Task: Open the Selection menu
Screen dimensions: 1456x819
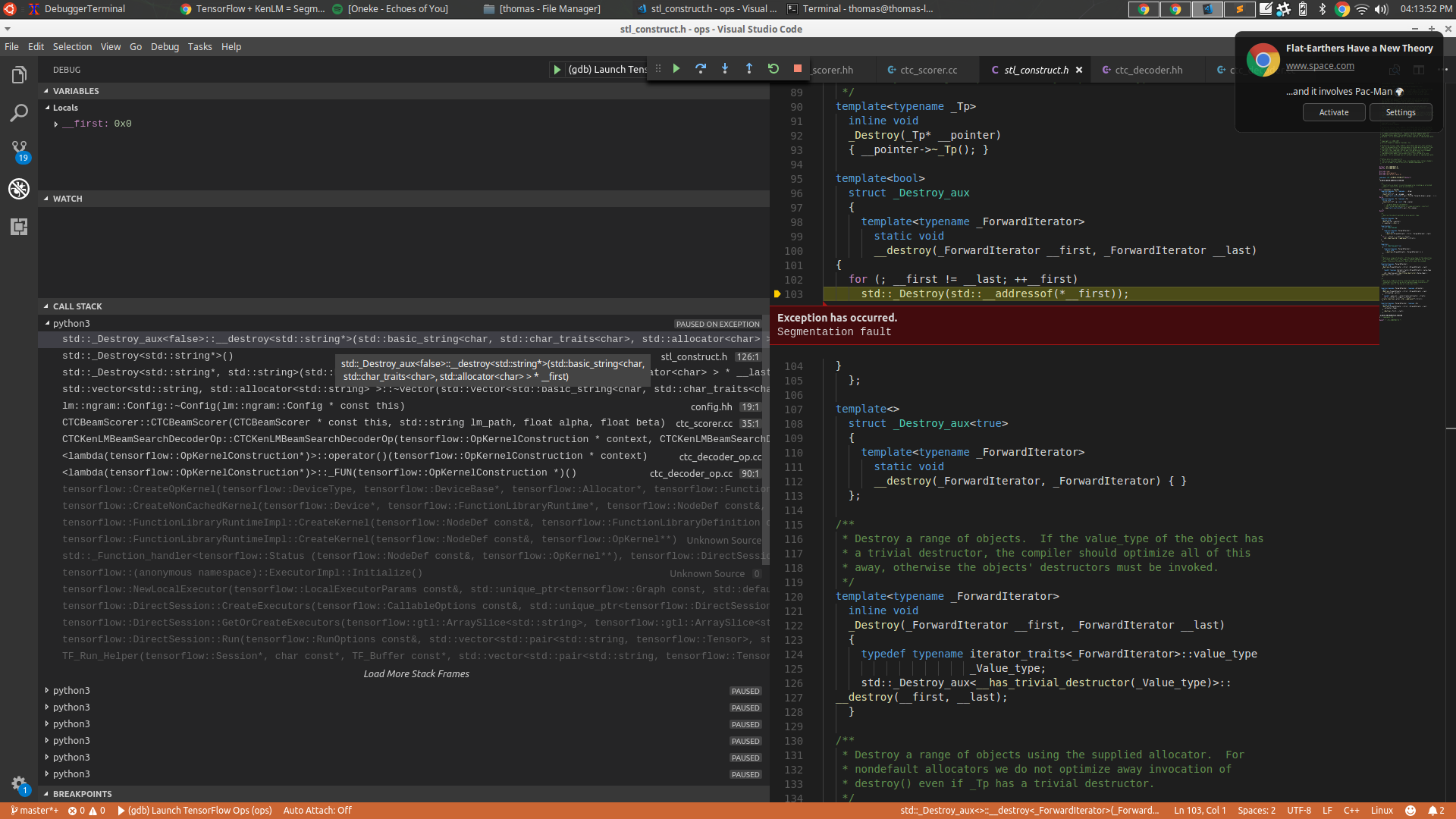Action: (x=72, y=47)
